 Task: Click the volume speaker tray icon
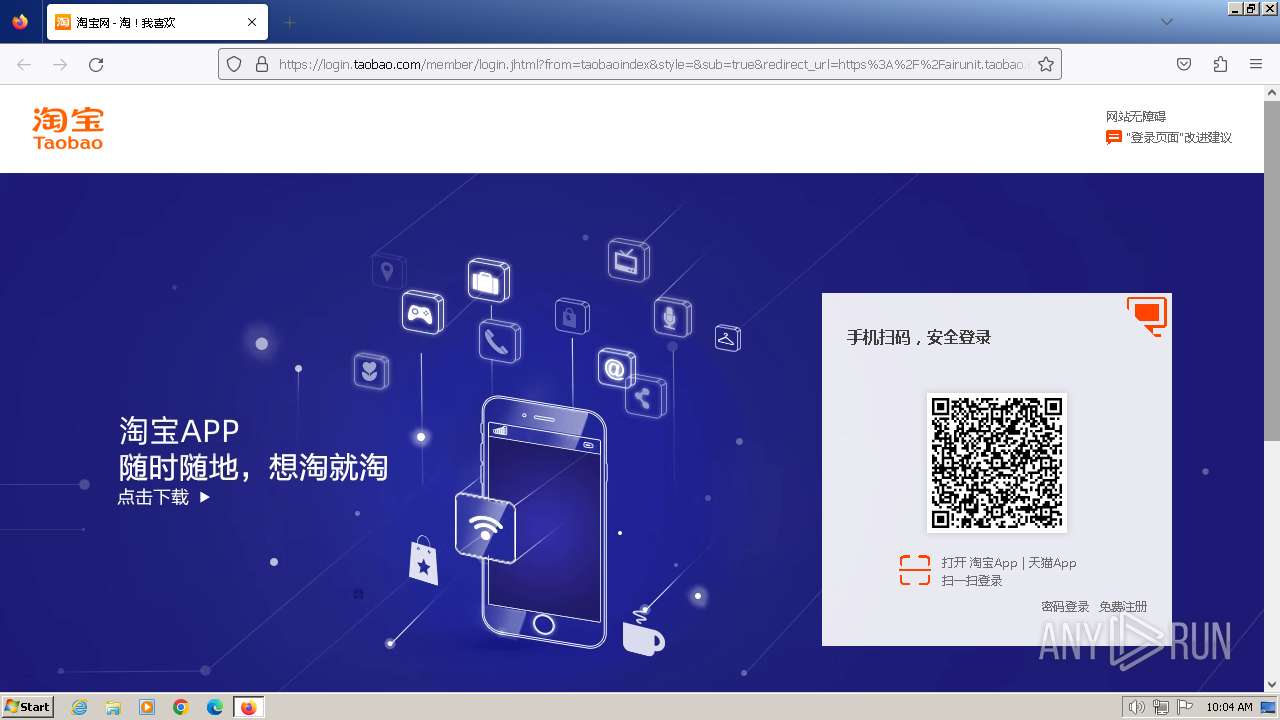pos(1136,707)
